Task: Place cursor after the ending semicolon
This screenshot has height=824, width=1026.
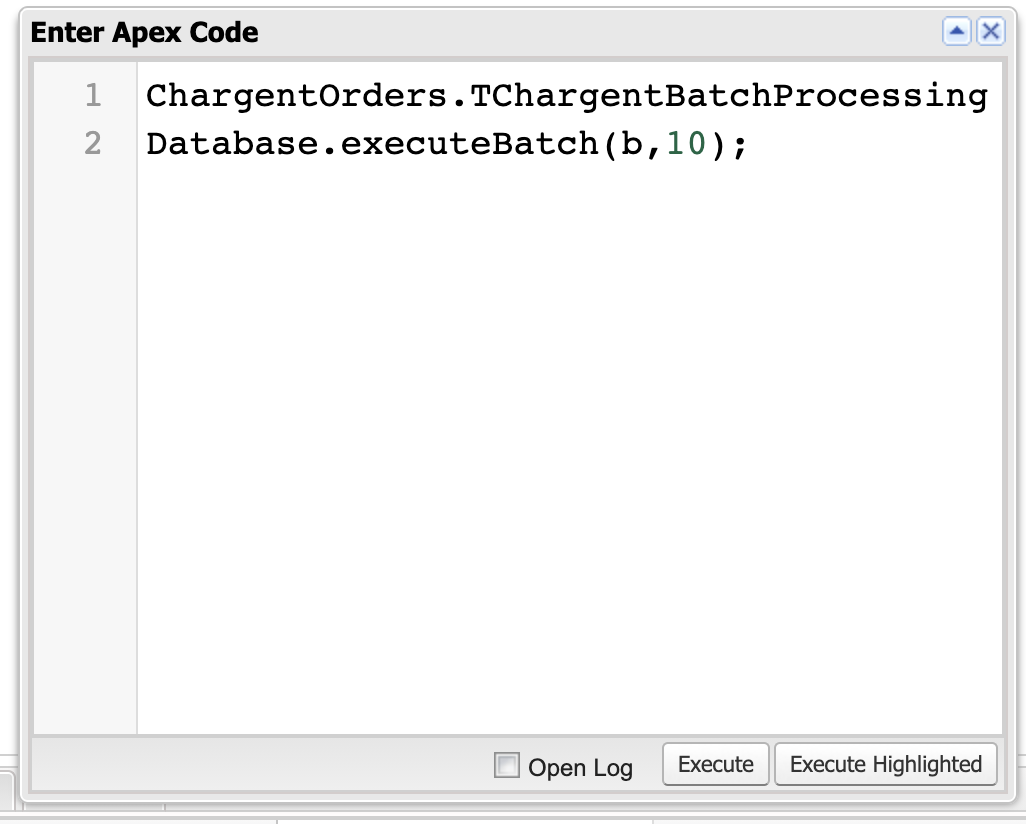Action: 749,145
